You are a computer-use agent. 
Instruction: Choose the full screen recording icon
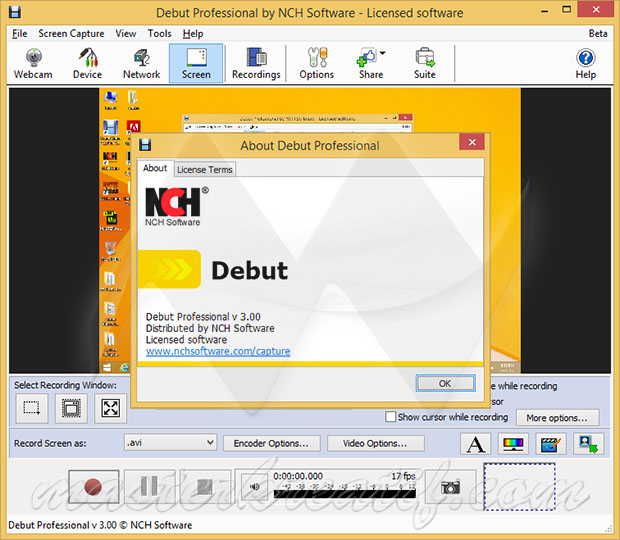(110, 408)
